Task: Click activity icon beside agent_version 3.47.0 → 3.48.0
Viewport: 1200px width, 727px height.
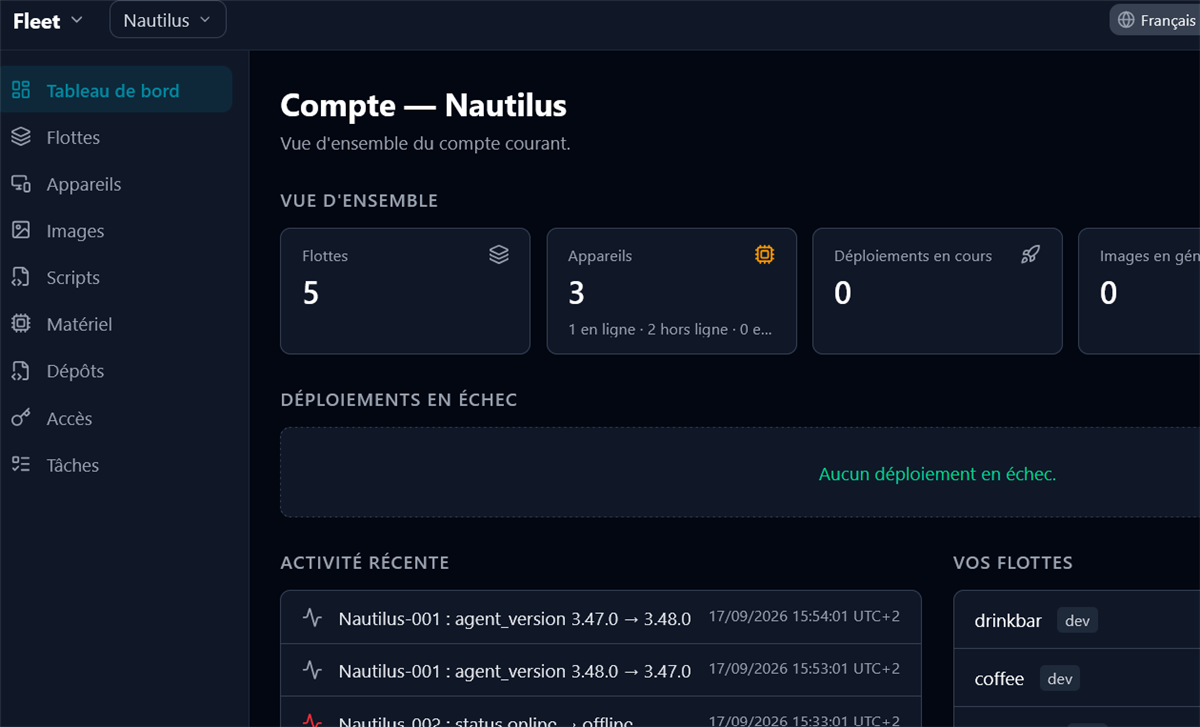Action: (313, 618)
